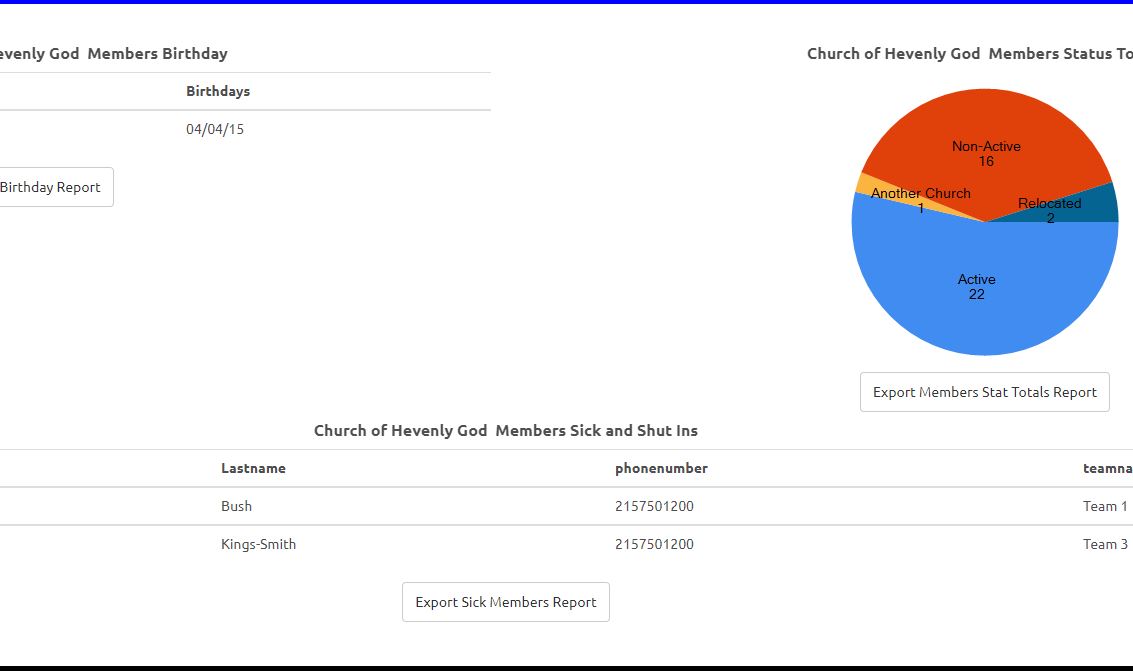The image size is (1133, 671).
Task: Click the Lastname column header
Action: coord(253,468)
